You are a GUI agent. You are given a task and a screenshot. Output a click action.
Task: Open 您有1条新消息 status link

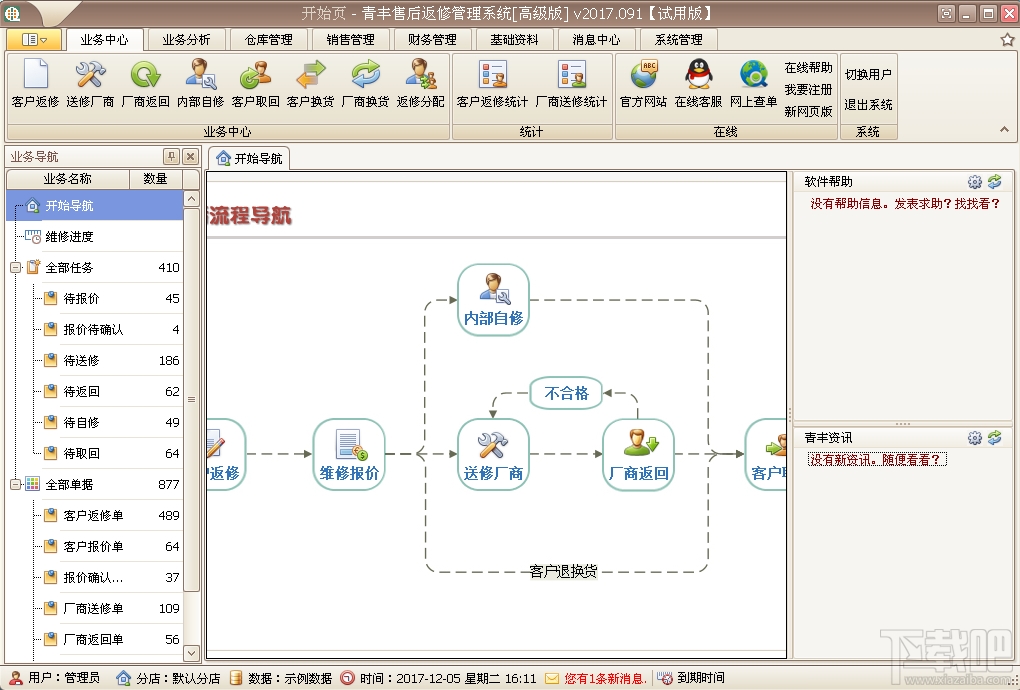pyautogui.click(x=605, y=678)
